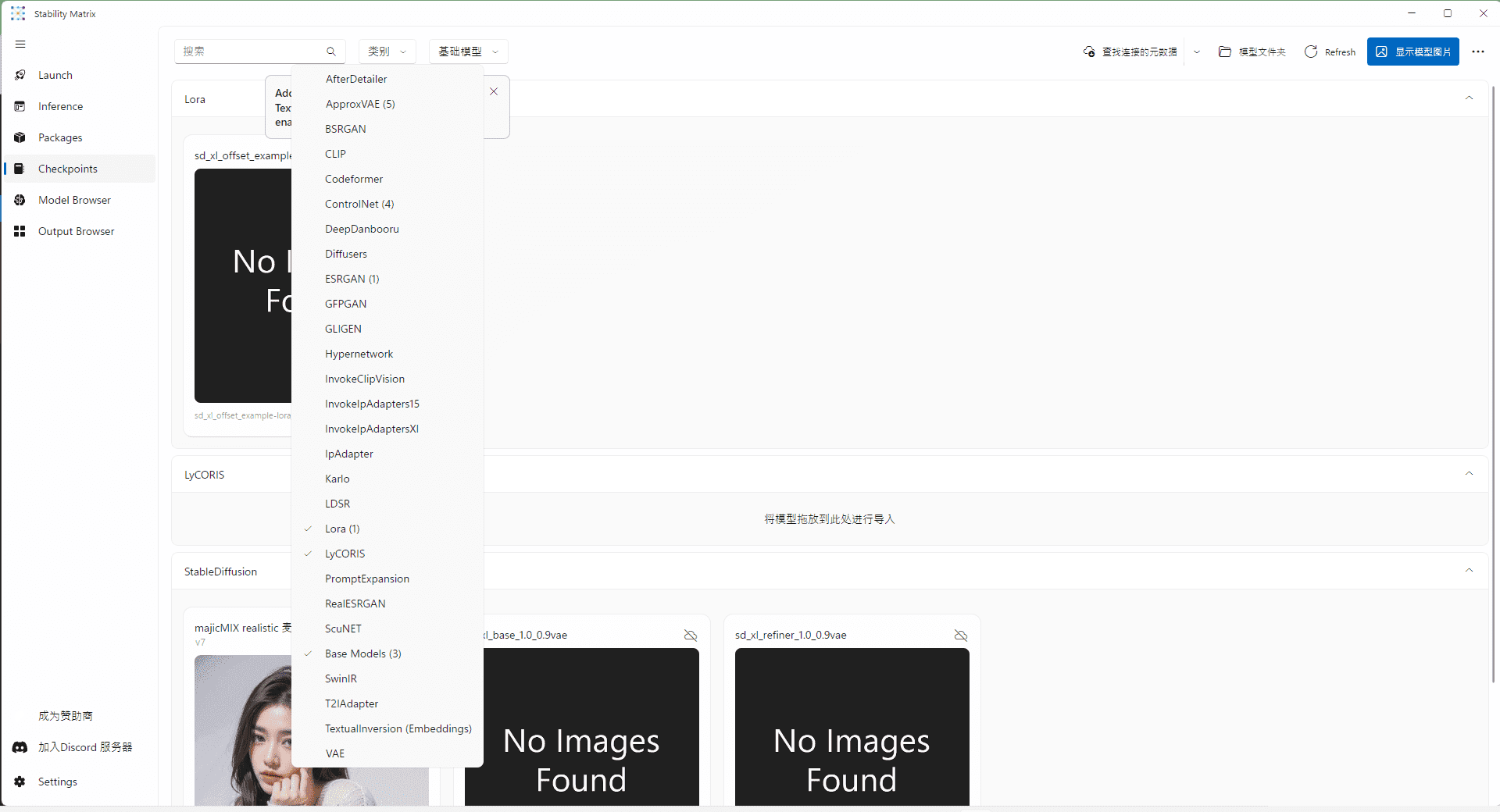Click the no-cloud icon on sd_xl_refiner card
Screen dimensions: 1500x812
coord(961,636)
